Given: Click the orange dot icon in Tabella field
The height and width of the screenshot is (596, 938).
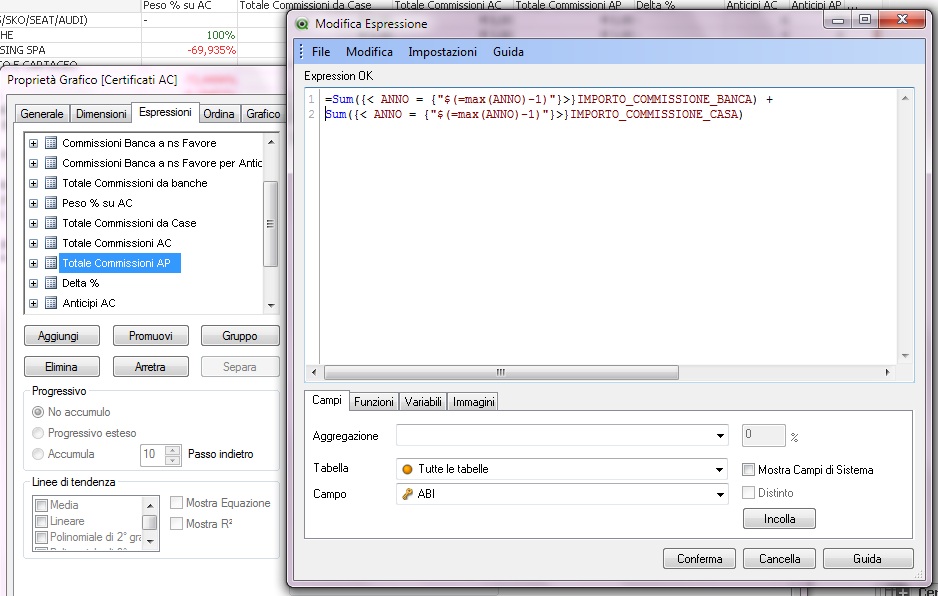Looking at the screenshot, I should tap(407, 469).
